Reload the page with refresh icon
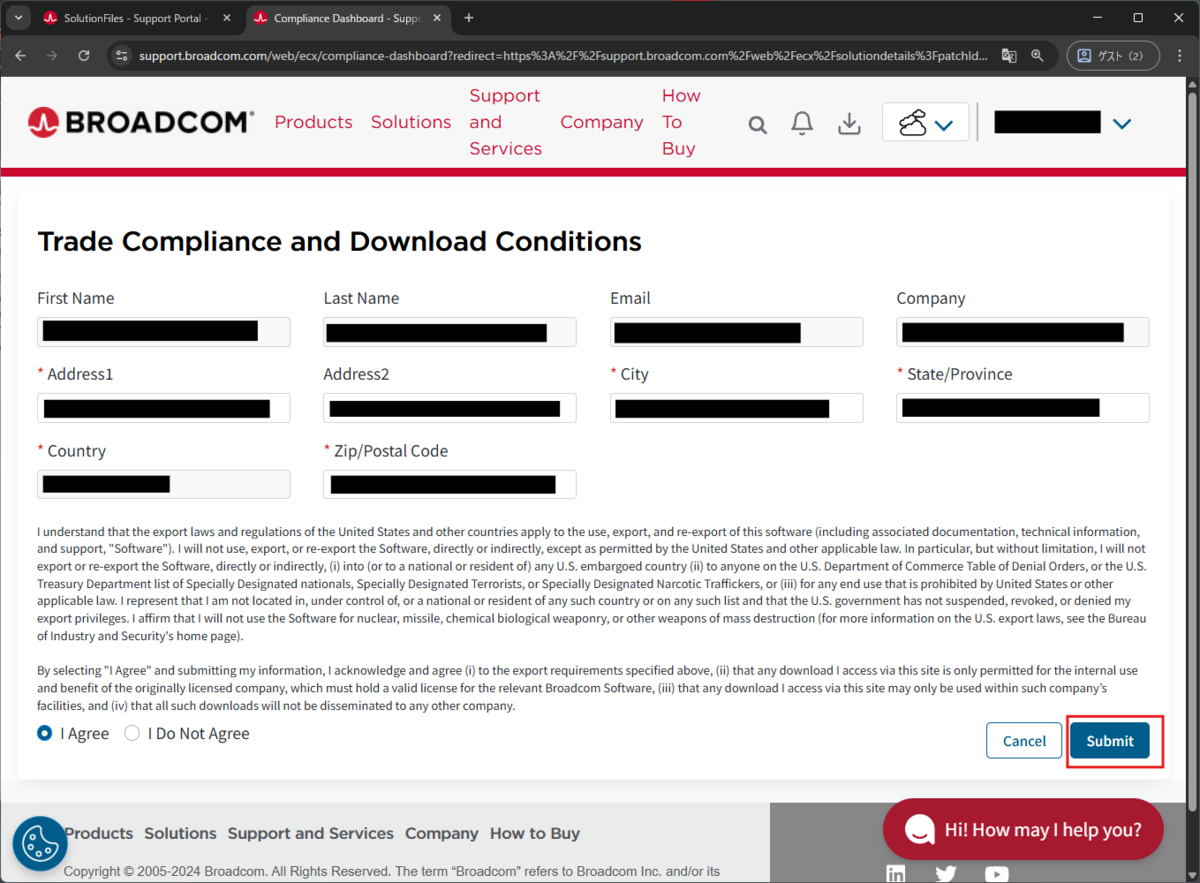Image resolution: width=1200 pixels, height=883 pixels. [x=84, y=56]
